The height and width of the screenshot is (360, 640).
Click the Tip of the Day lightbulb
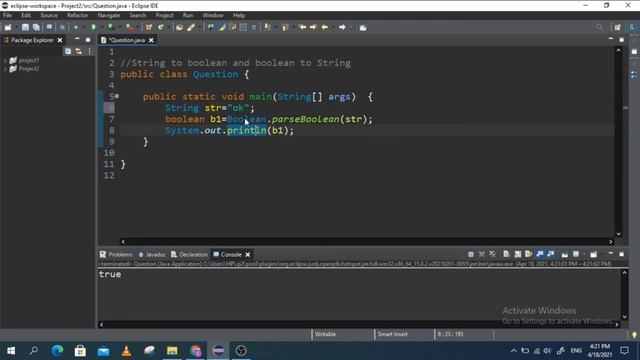pos(634,335)
